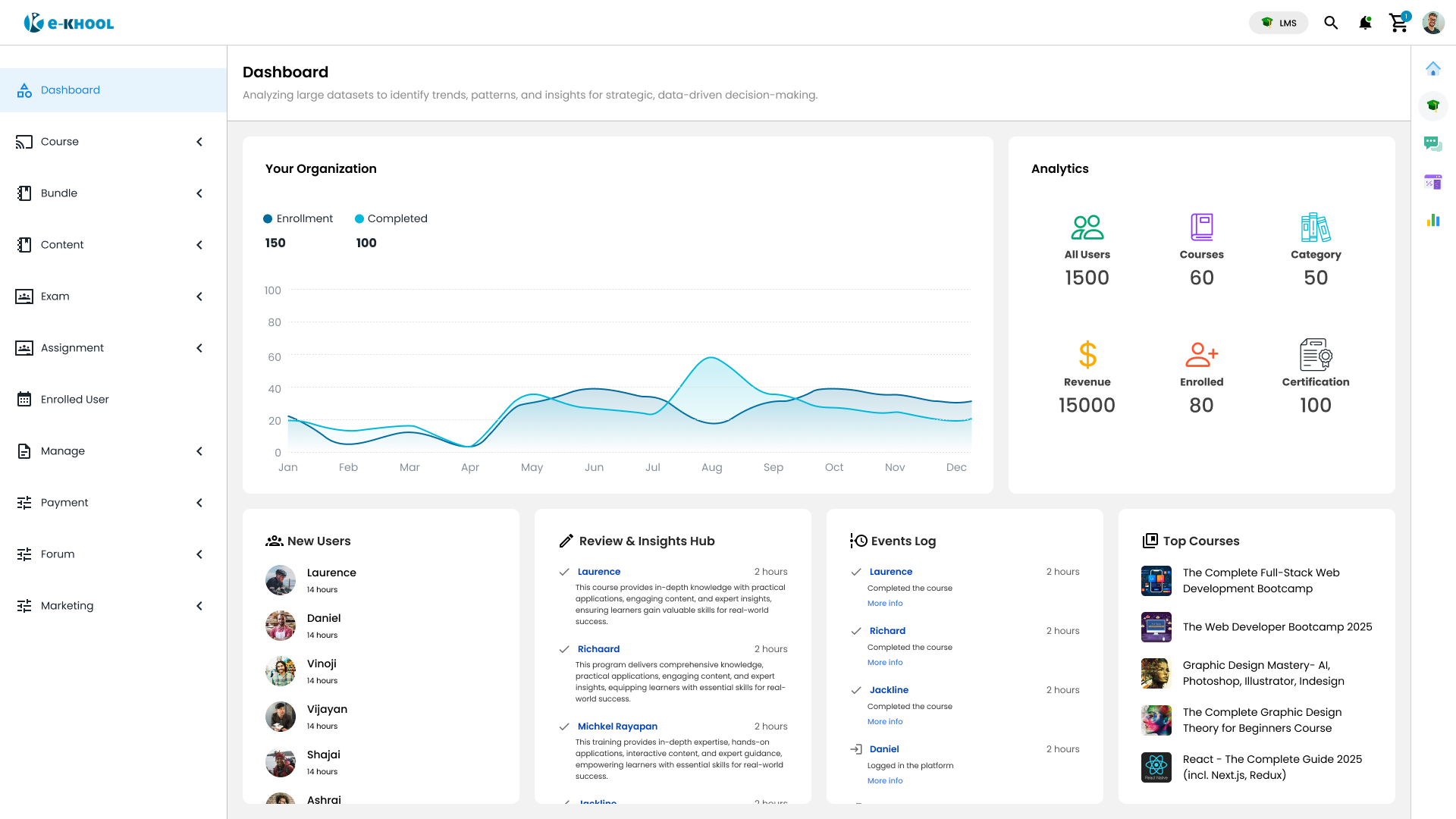Image resolution: width=1456 pixels, height=819 pixels.
Task: Toggle the Enrollment series in chart legend
Action: [298, 218]
